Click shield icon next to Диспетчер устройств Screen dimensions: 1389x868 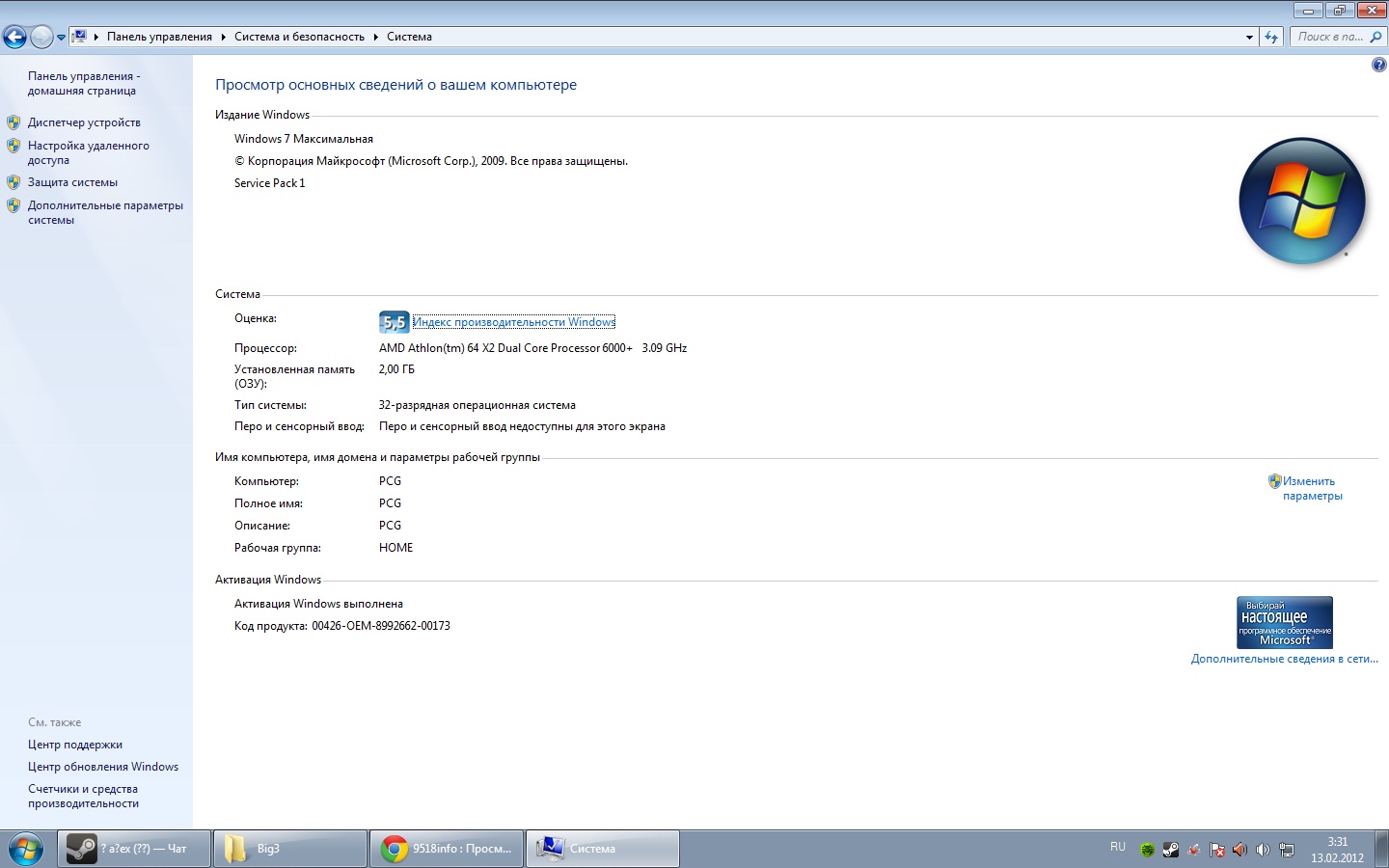pos(14,122)
